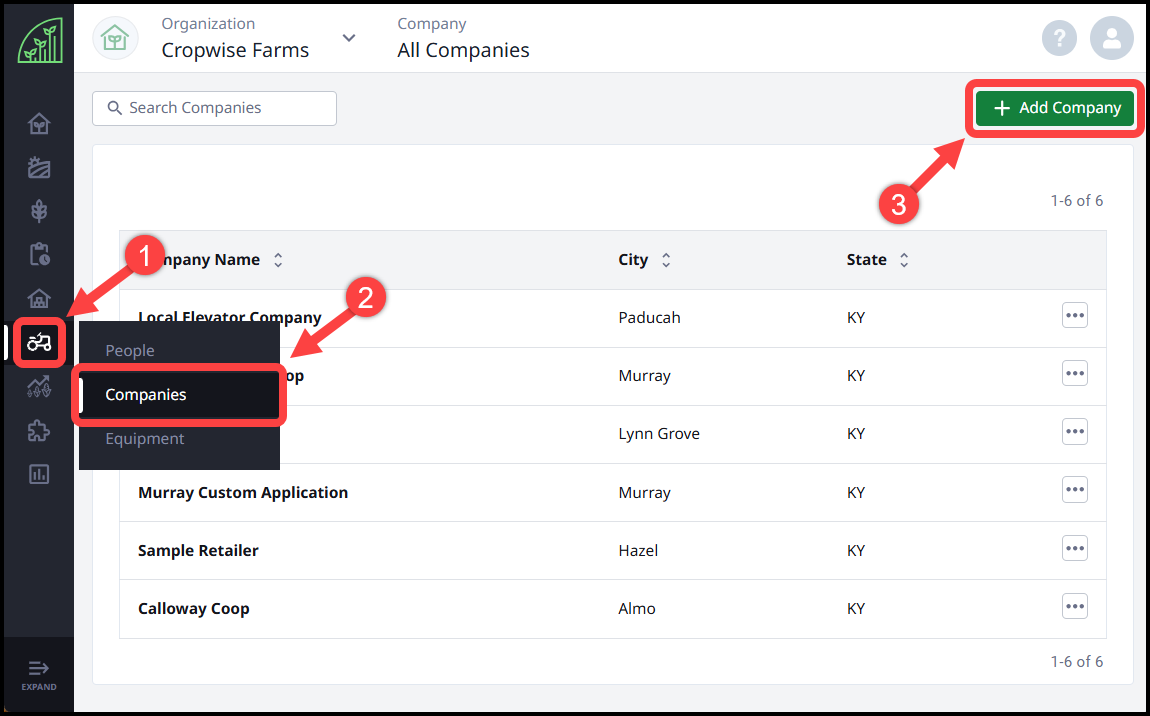Click the Cropwise logo icon
This screenshot has height=716, width=1150.
point(39,41)
